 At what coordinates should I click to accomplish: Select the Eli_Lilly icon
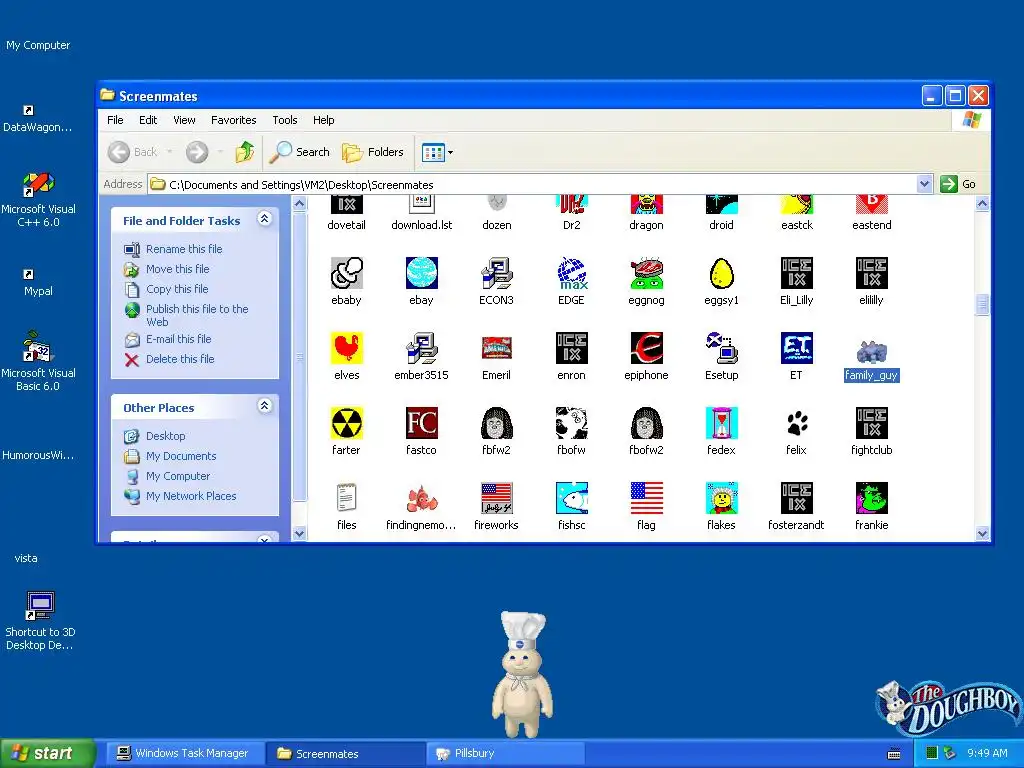click(x=797, y=273)
